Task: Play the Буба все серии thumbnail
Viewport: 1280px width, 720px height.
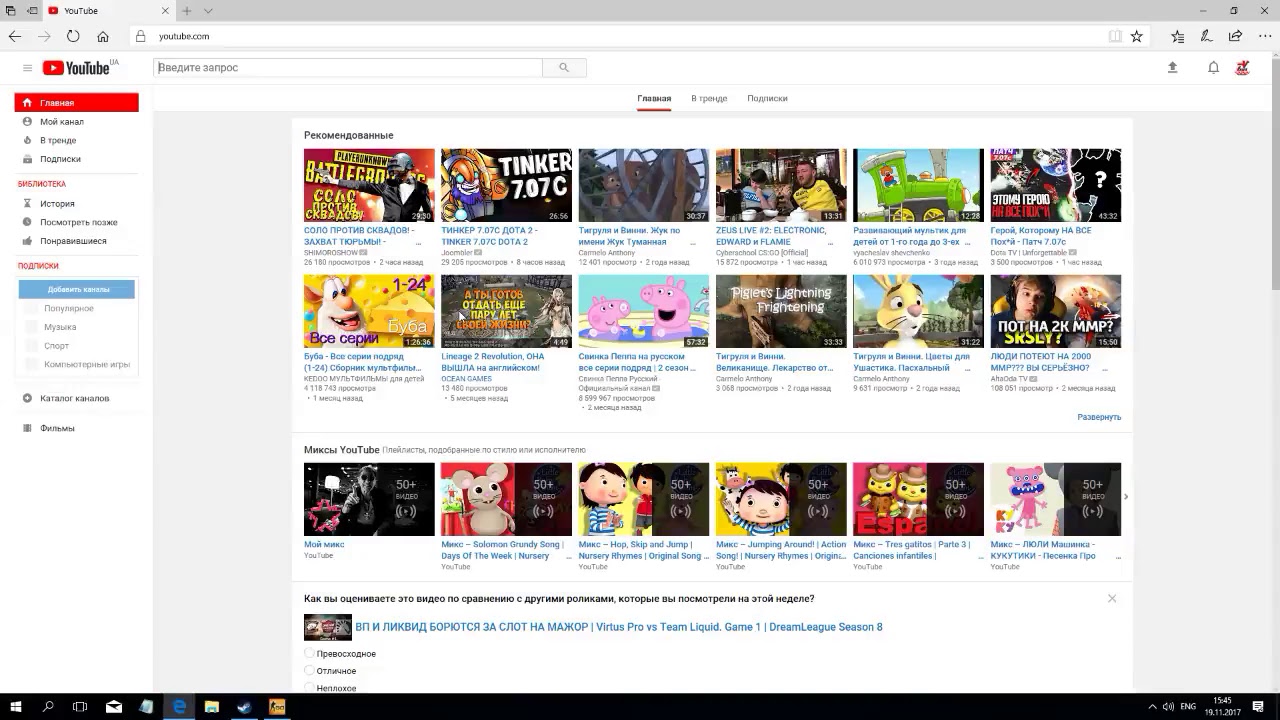Action: pos(369,311)
